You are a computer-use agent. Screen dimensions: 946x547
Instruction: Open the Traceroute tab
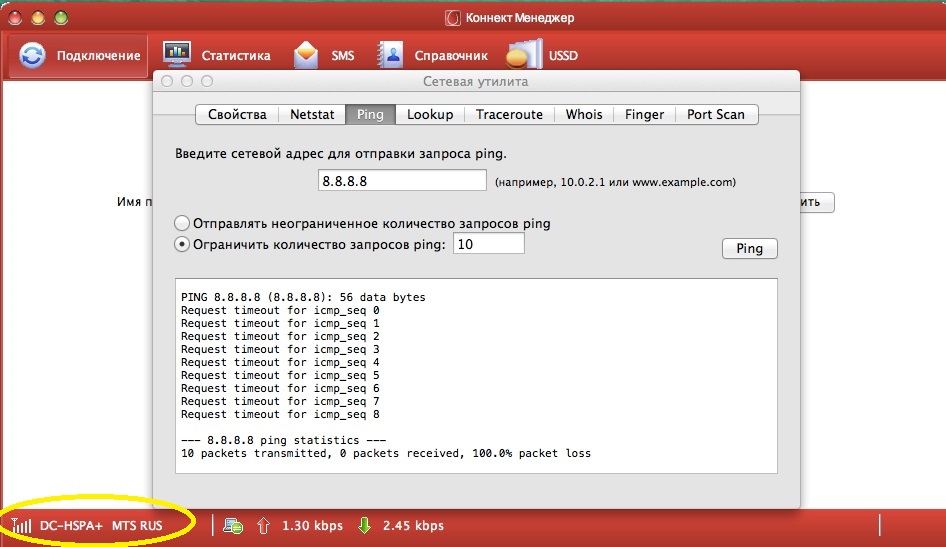509,115
